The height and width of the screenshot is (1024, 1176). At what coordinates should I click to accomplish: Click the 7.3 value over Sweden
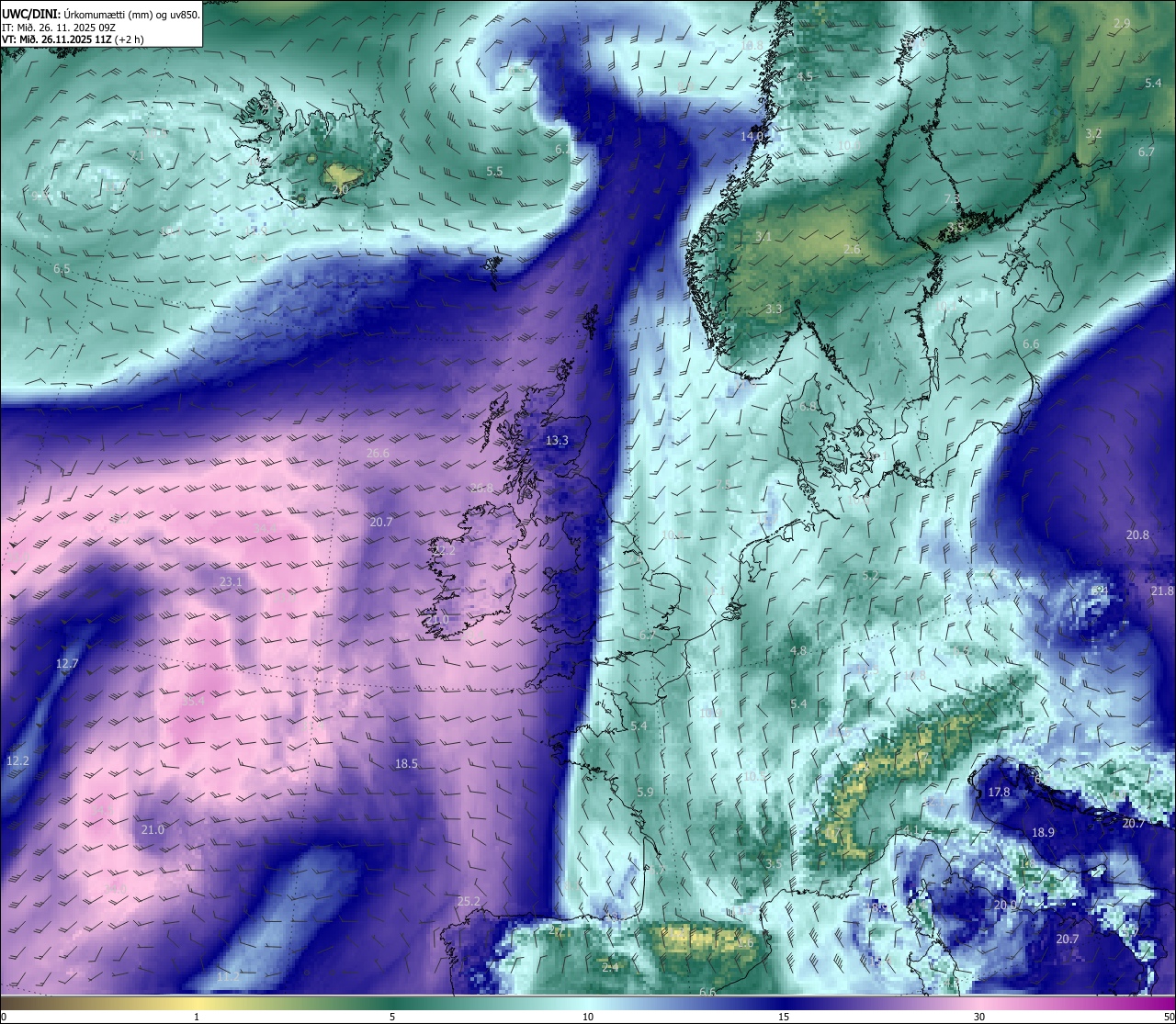[x=952, y=198]
